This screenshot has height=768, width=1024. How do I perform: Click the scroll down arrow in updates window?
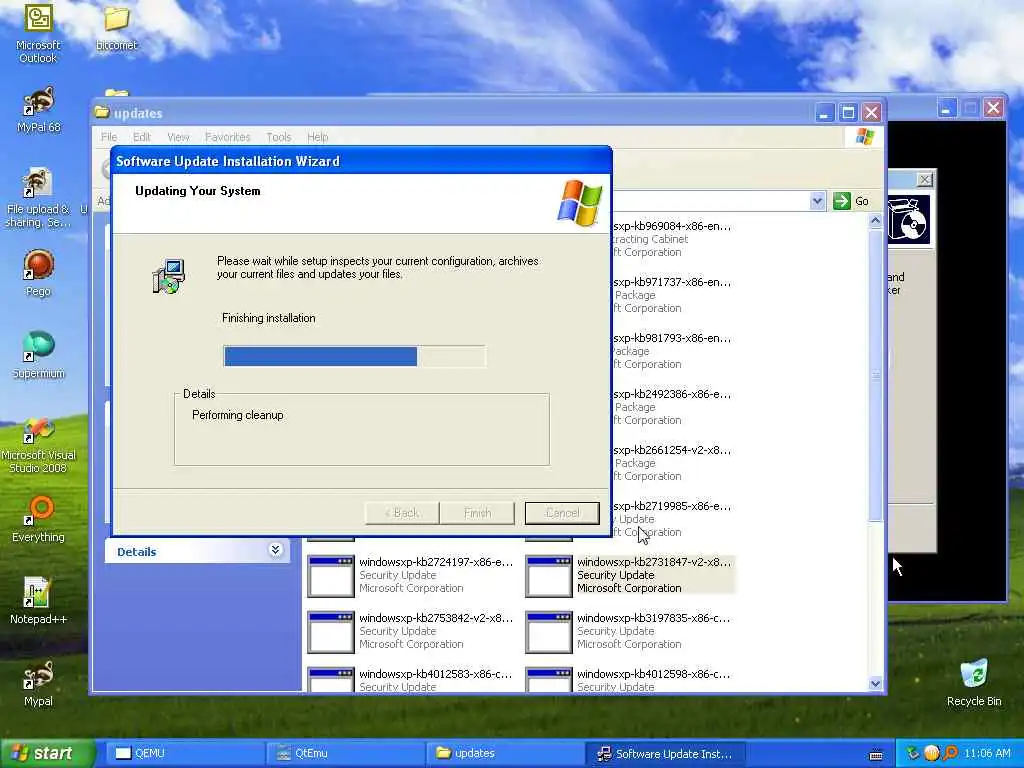(x=875, y=684)
